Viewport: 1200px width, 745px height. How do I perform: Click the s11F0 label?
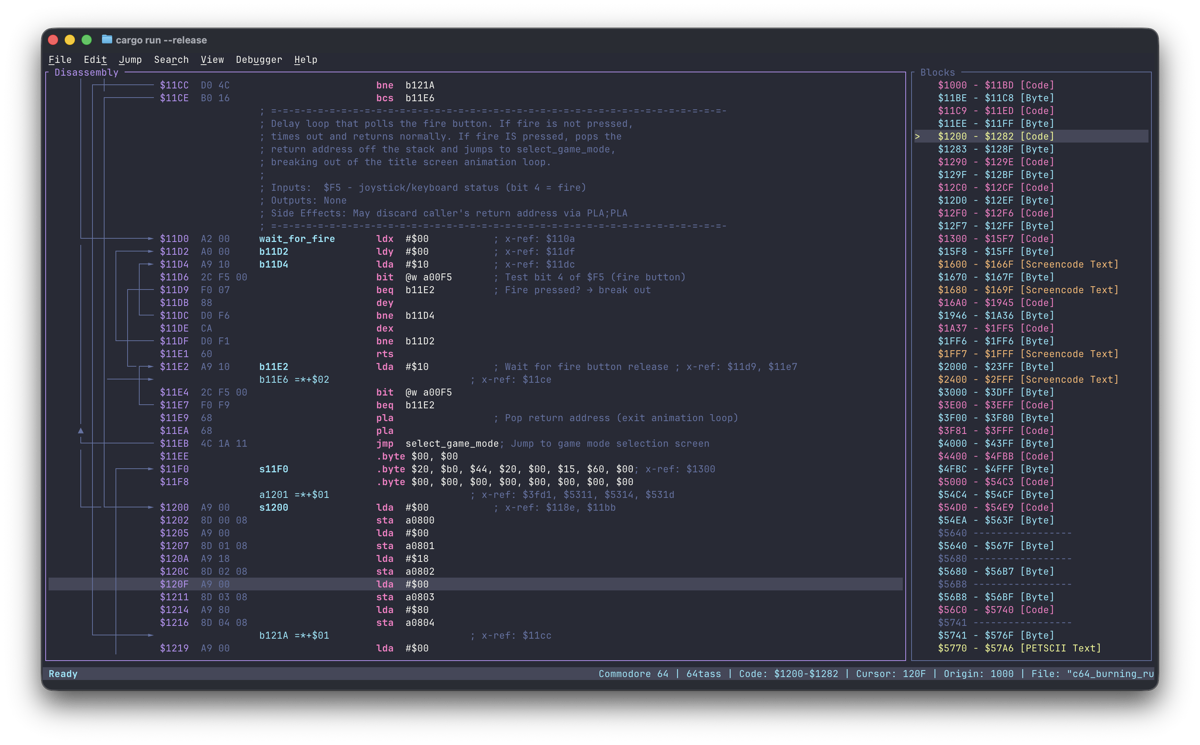[x=274, y=469]
